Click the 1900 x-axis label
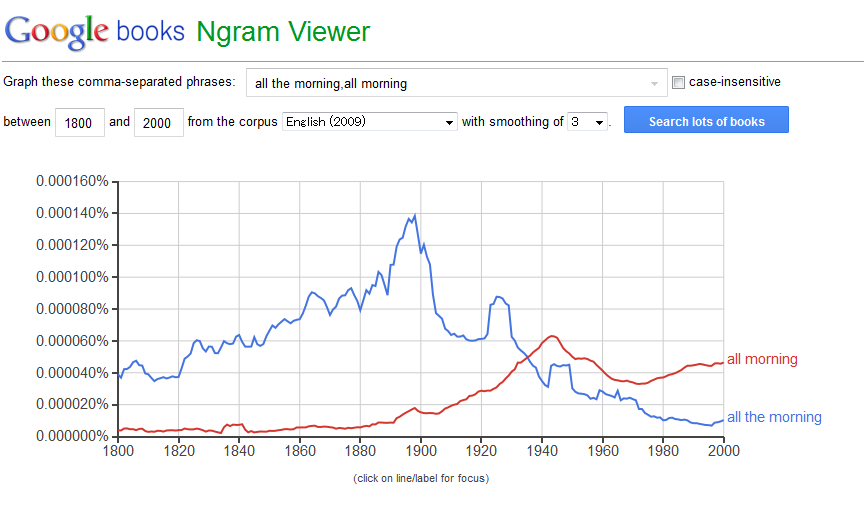This screenshot has height=506, width=864. click(x=421, y=448)
